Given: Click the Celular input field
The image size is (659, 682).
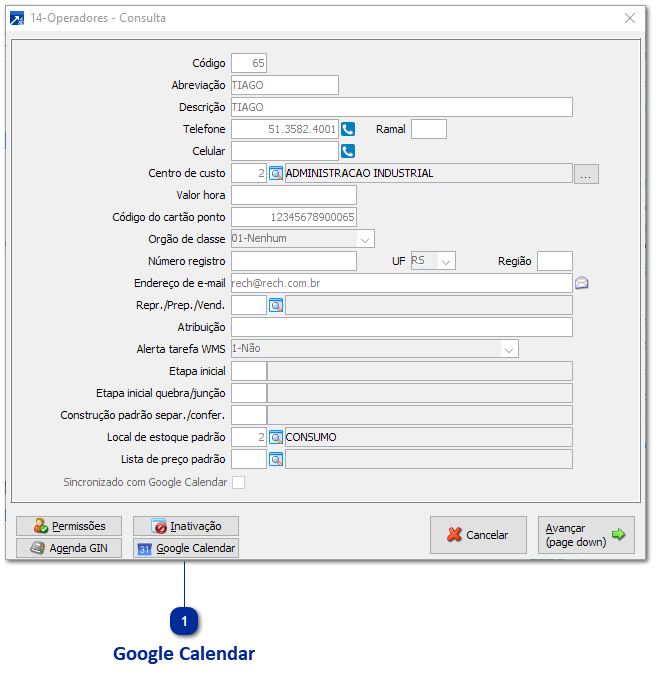Looking at the screenshot, I should click(x=285, y=151).
